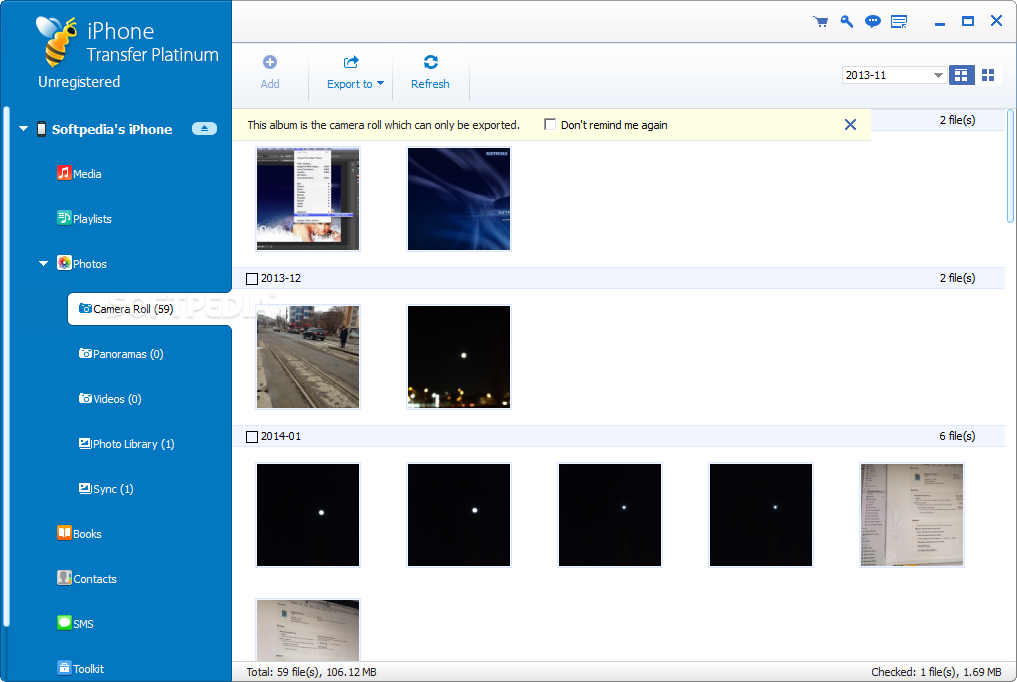
Task: Click the Panoramas camera icon
Action: 85,353
